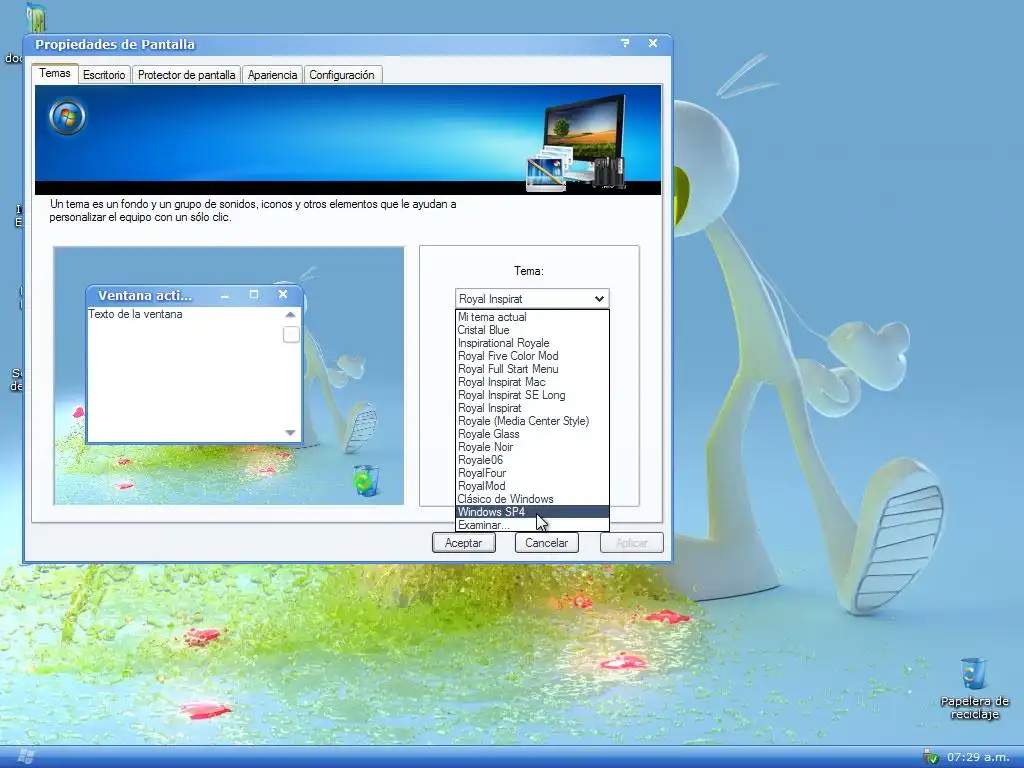Image resolution: width=1024 pixels, height=768 pixels.
Task: Click the preview window minimize button
Action: 225,295
